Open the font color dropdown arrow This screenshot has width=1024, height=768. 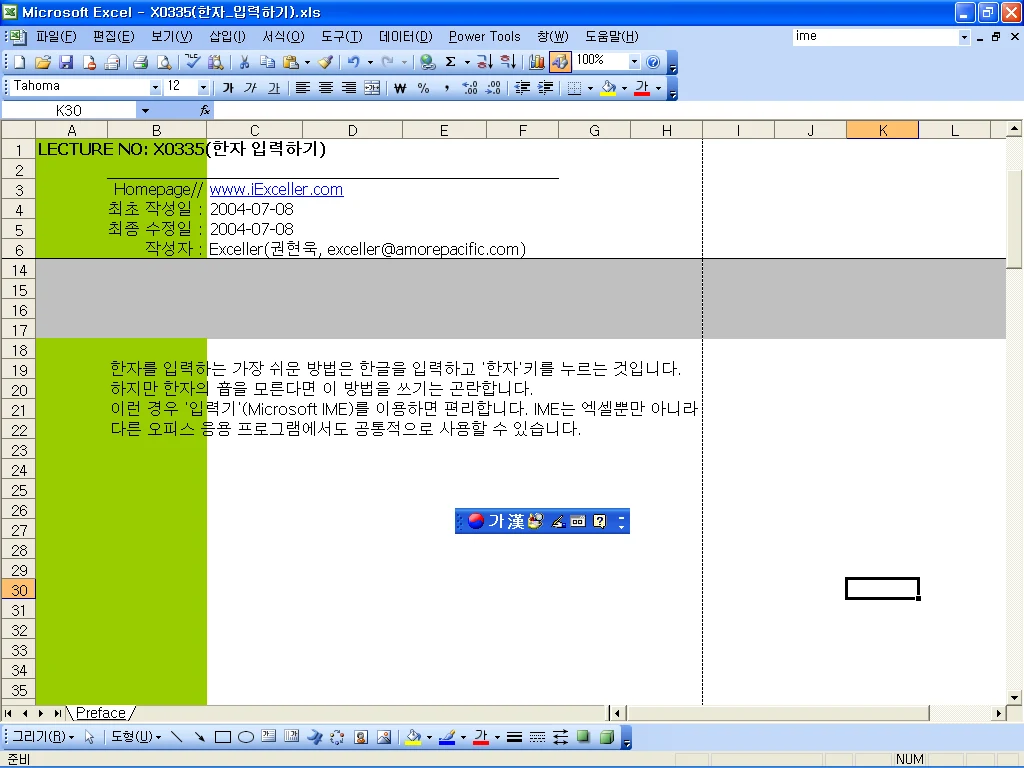click(x=658, y=88)
